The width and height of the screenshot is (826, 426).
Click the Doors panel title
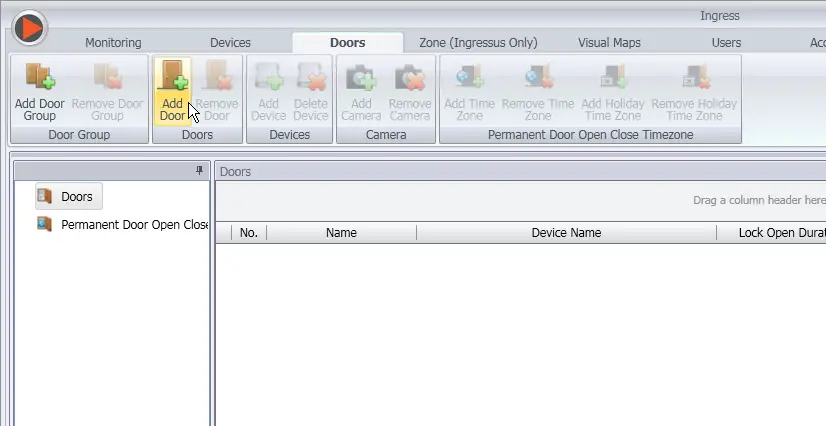[x=235, y=172]
